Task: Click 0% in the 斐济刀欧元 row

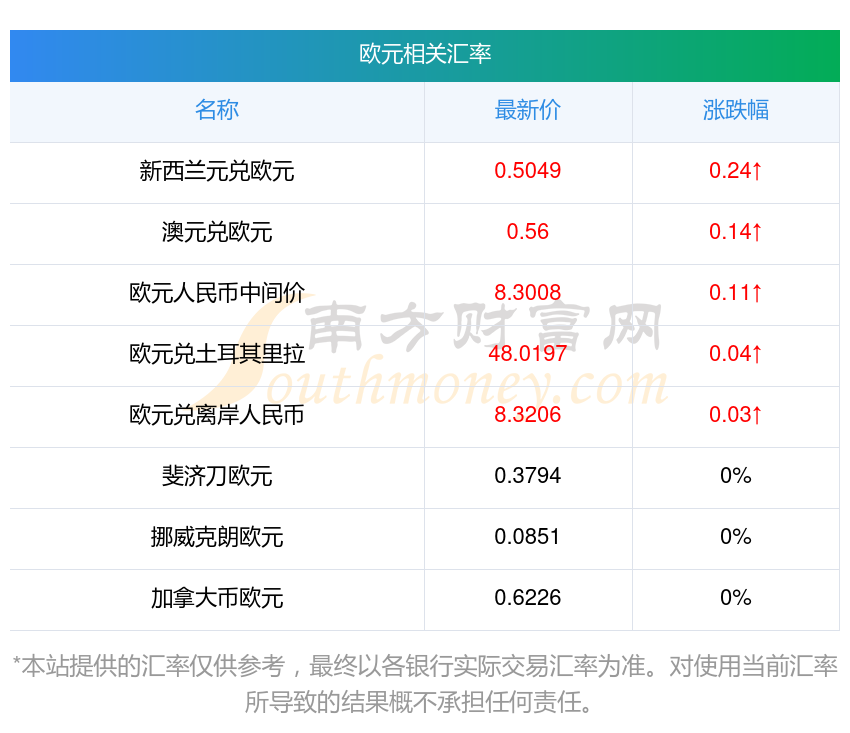Action: click(736, 476)
